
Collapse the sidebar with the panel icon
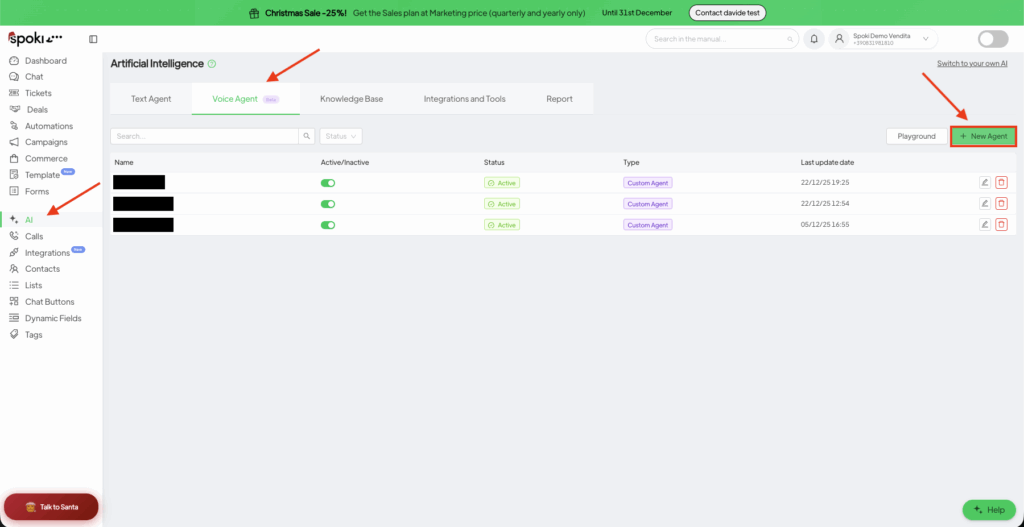93,39
